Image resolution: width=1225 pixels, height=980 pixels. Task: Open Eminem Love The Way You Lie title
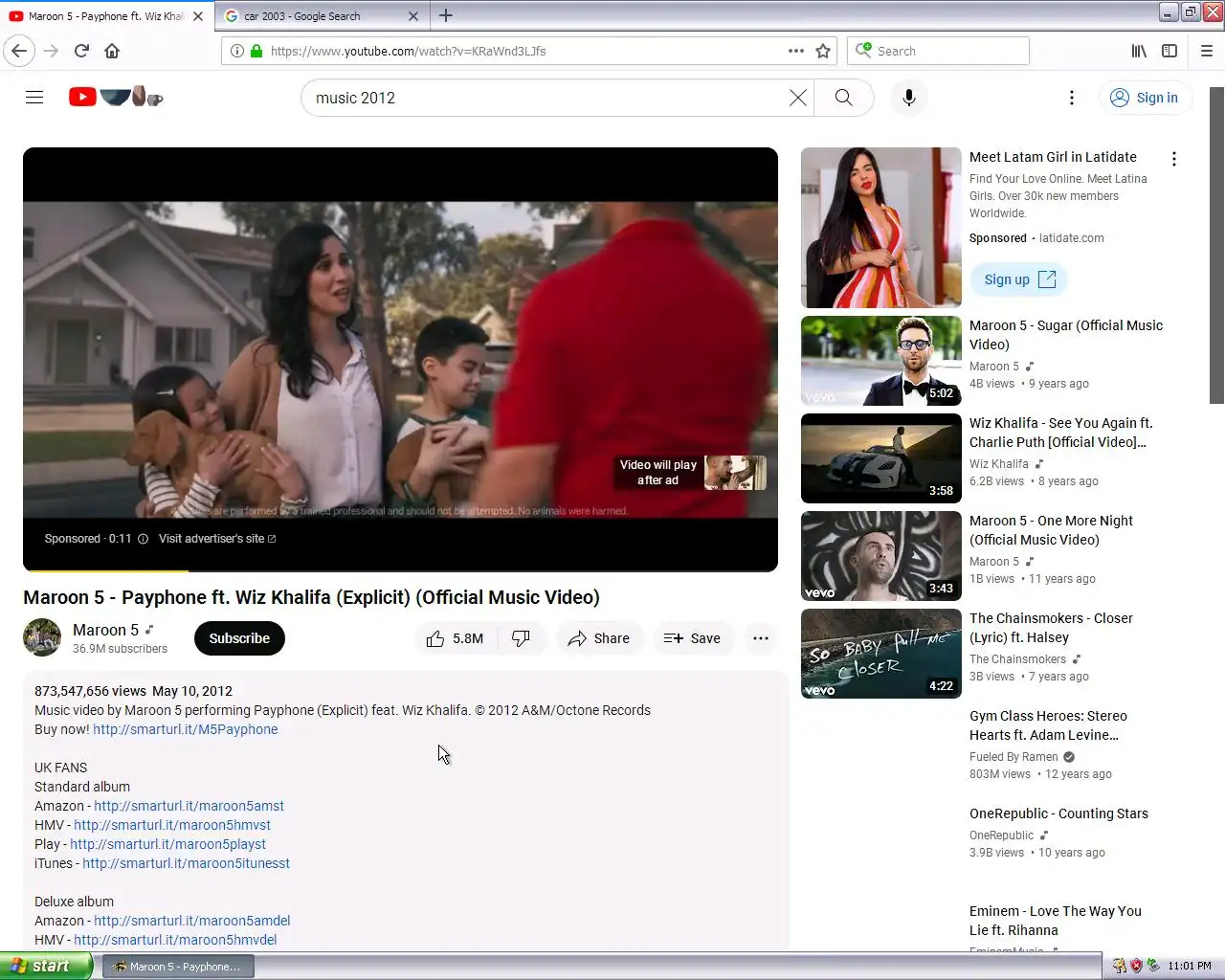tap(1055, 921)
